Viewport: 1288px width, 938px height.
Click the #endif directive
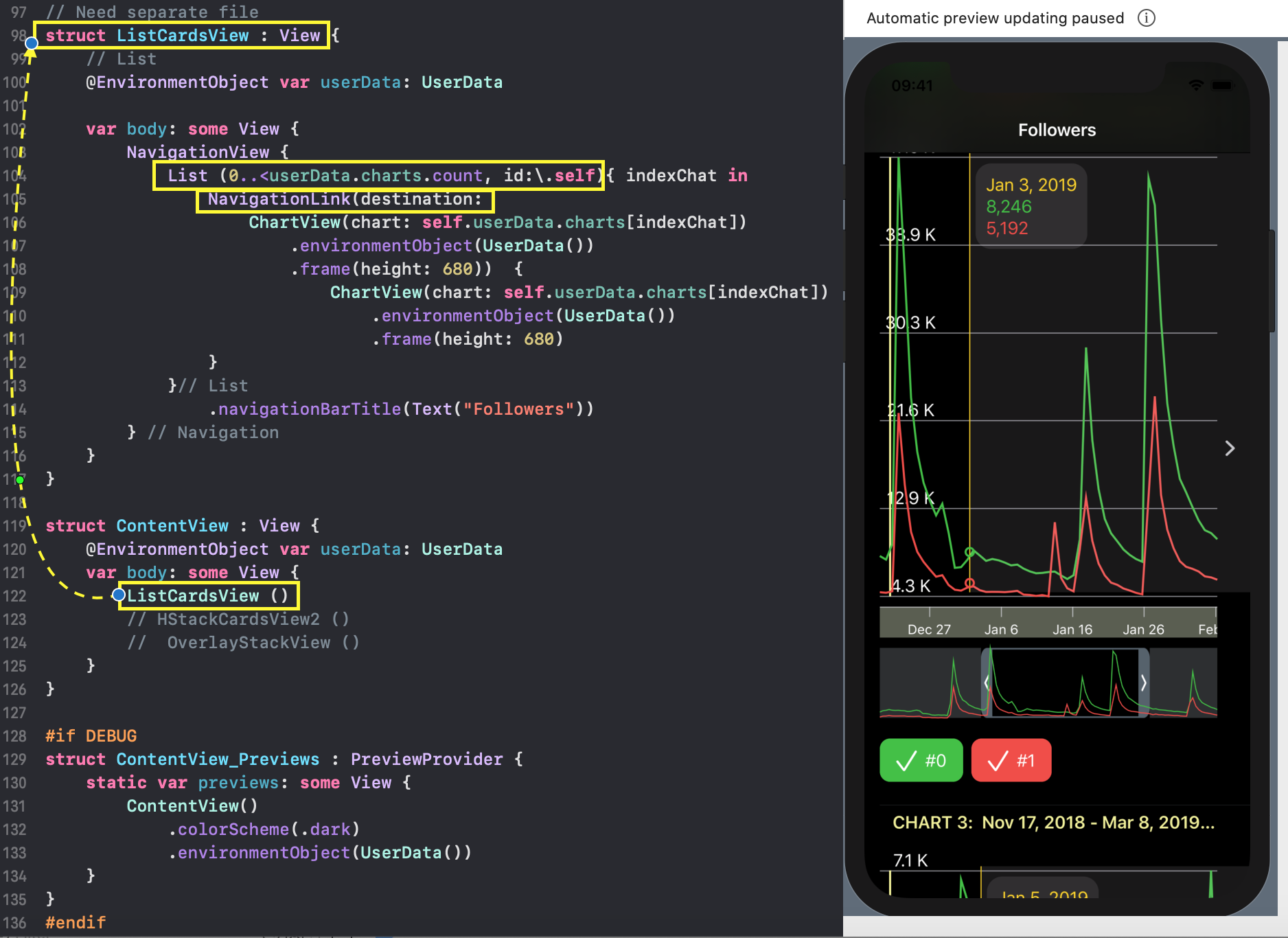tap(76, 923)
